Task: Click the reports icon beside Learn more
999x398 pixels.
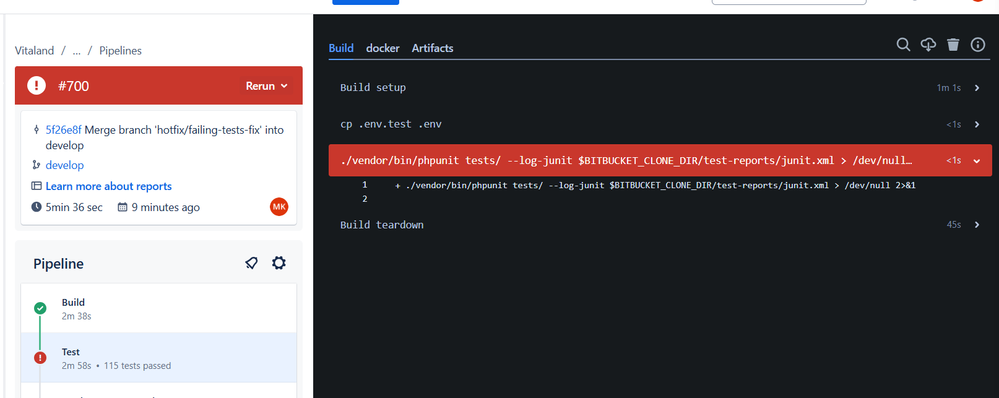Action: click(x=36, y=186)
